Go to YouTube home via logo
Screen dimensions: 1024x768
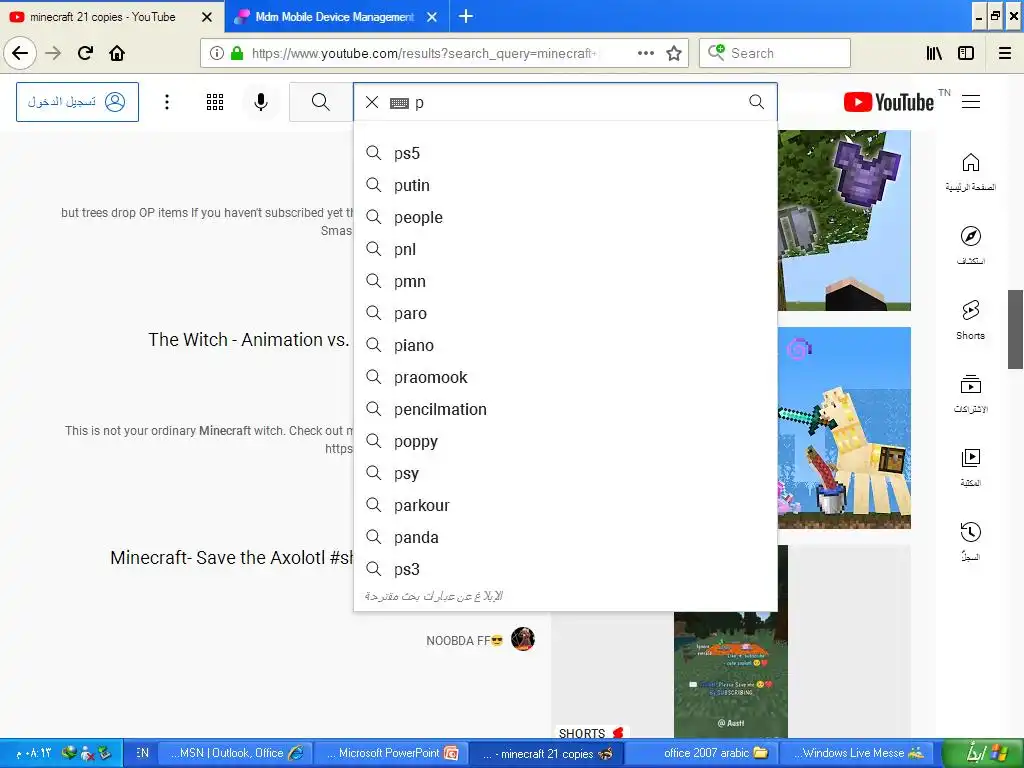pos(889,102)
